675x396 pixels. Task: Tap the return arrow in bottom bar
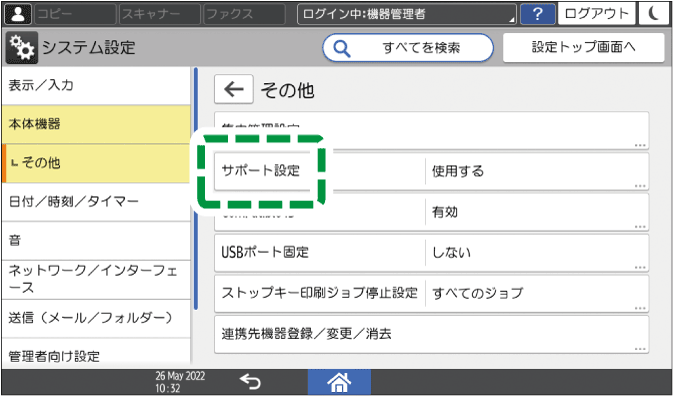pyautogui.click(x=250, y=381)
